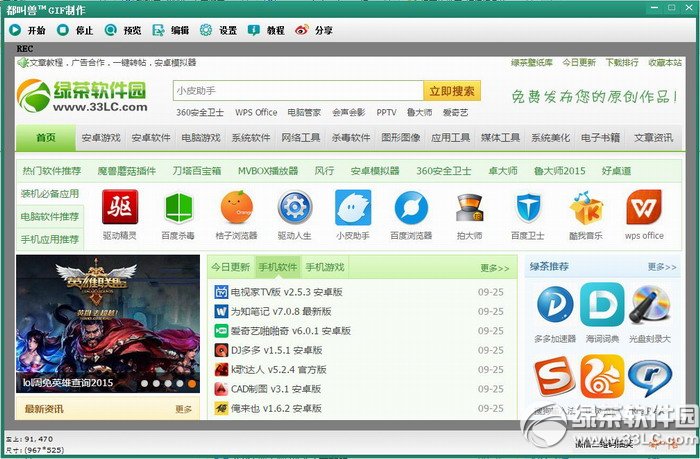Open the 电脑游戏 navigation tab
This screenshot has width=700, height=459.
201,138
